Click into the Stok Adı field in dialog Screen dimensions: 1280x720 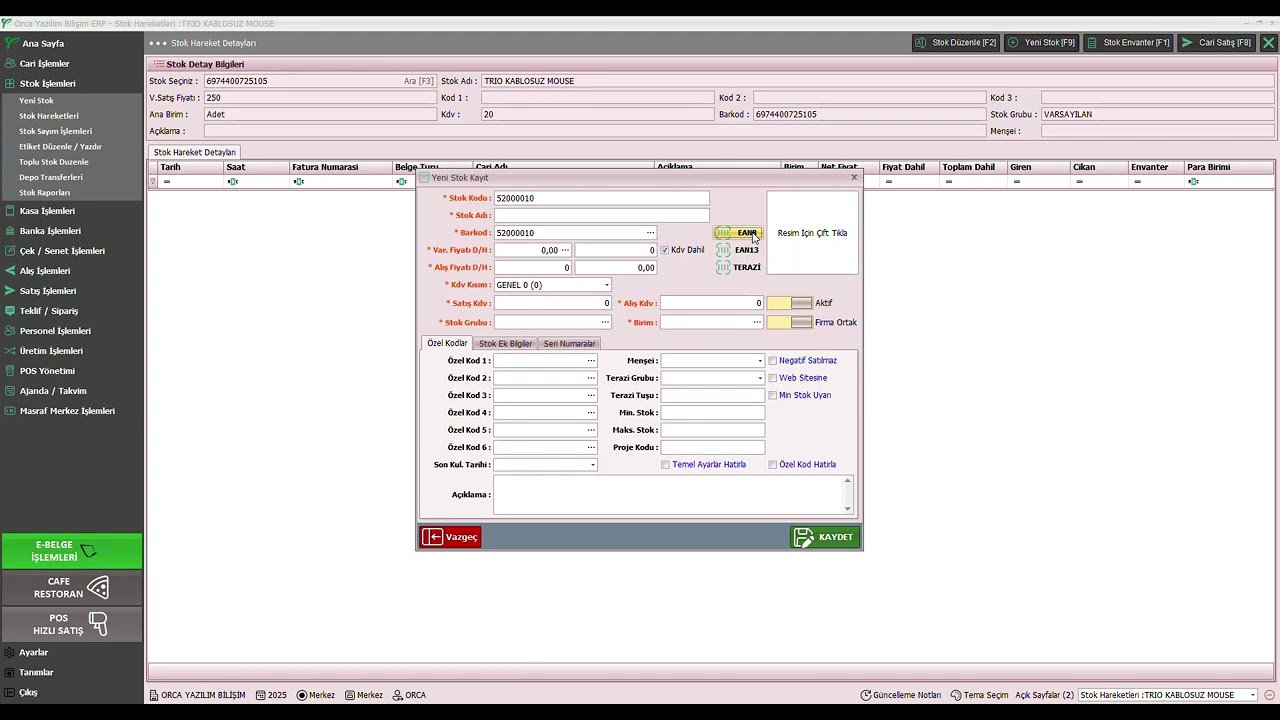click(x=601, y=215)
